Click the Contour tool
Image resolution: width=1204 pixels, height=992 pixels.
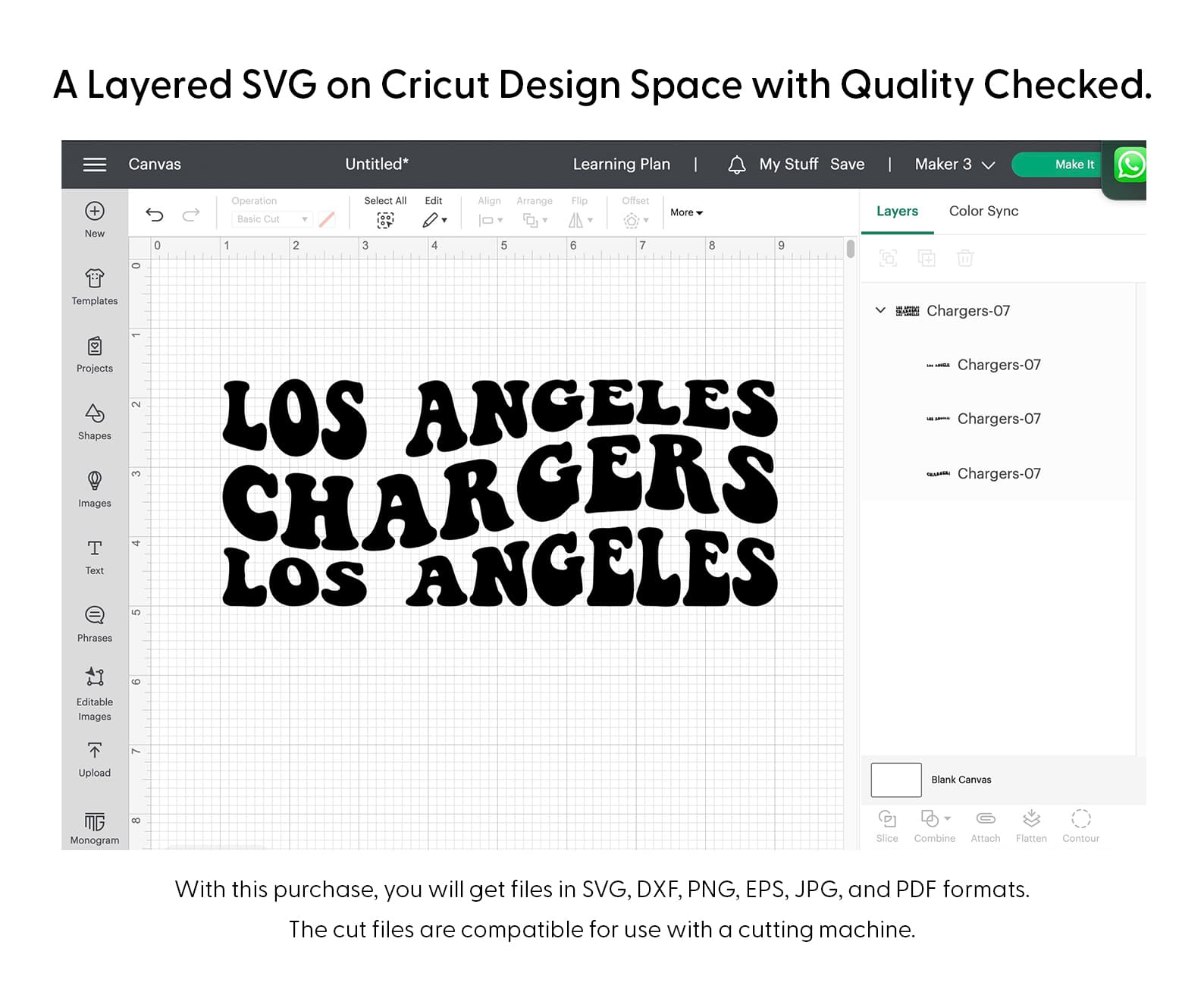tap(1081, 826)
